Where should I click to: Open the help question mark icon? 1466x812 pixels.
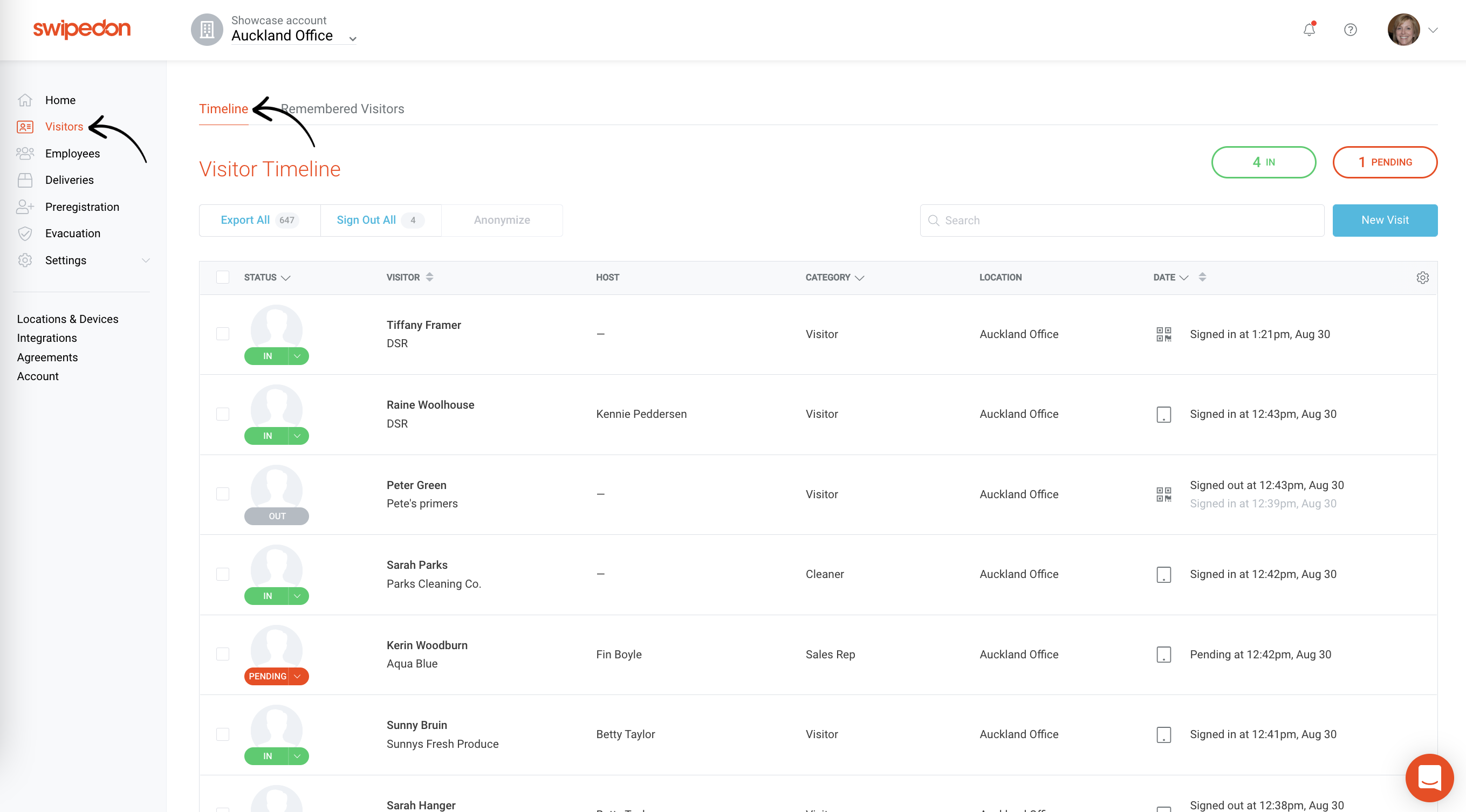coord(1351,30)
